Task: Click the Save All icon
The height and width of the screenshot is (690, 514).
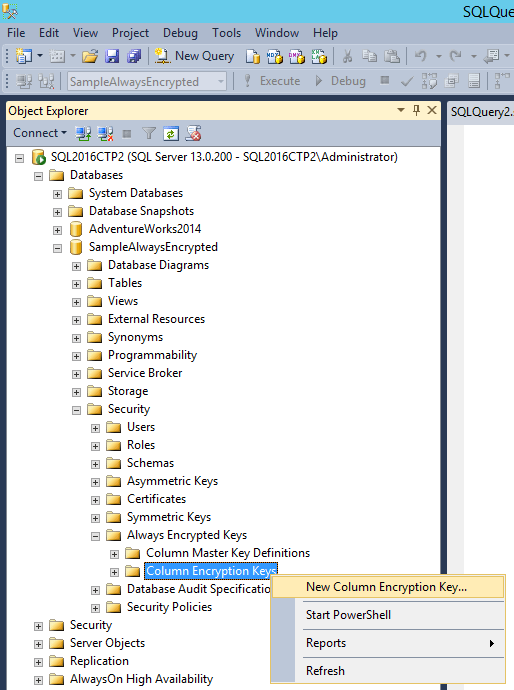Action: pyautogui.click(x=134, y=56)
